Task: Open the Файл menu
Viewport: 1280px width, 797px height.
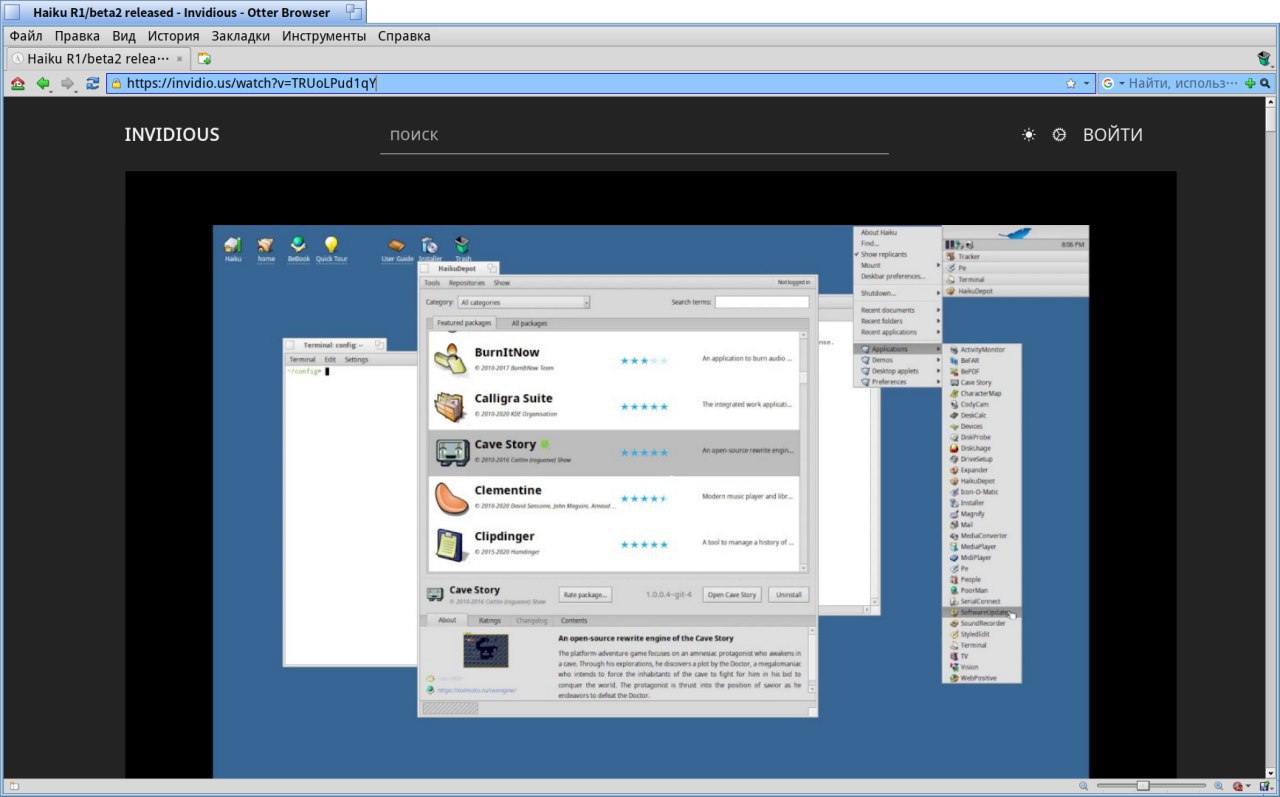Action: pyautogui.click(x=27, y=36)
